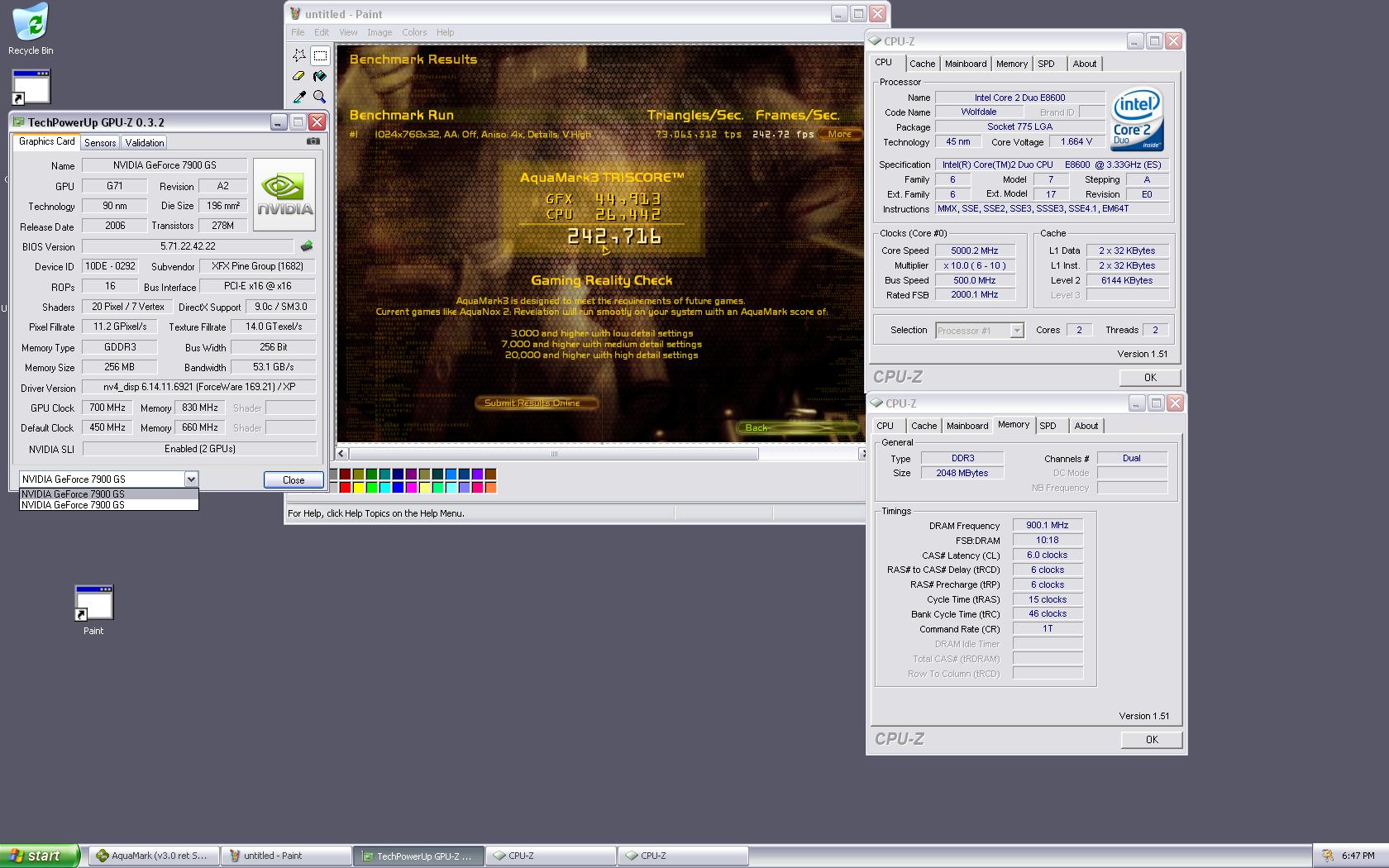Pick the brown color swatch in Paint palette
This screenshot has width=1389, height=868.
pos(490,474)
